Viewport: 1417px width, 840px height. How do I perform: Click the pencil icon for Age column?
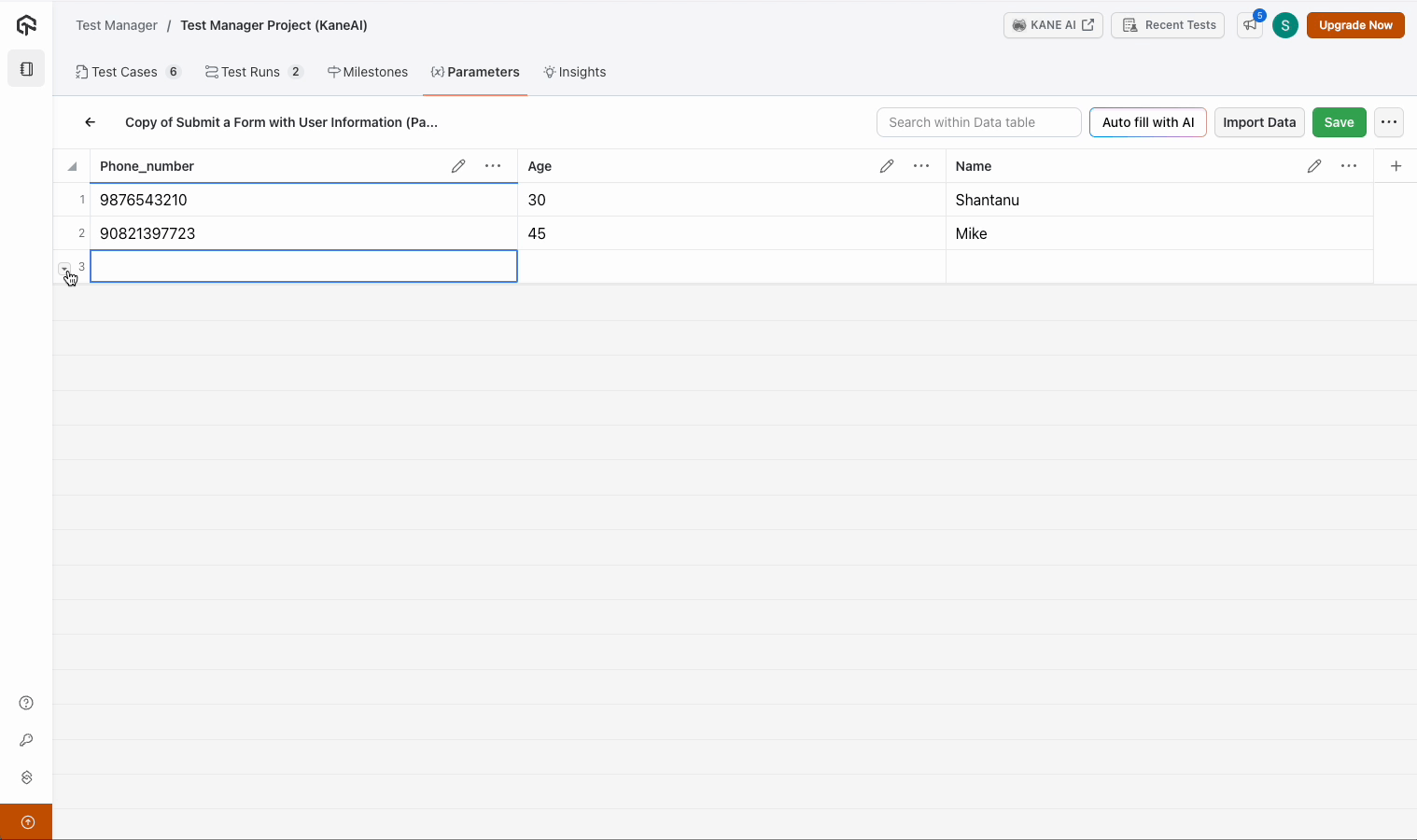887,166
